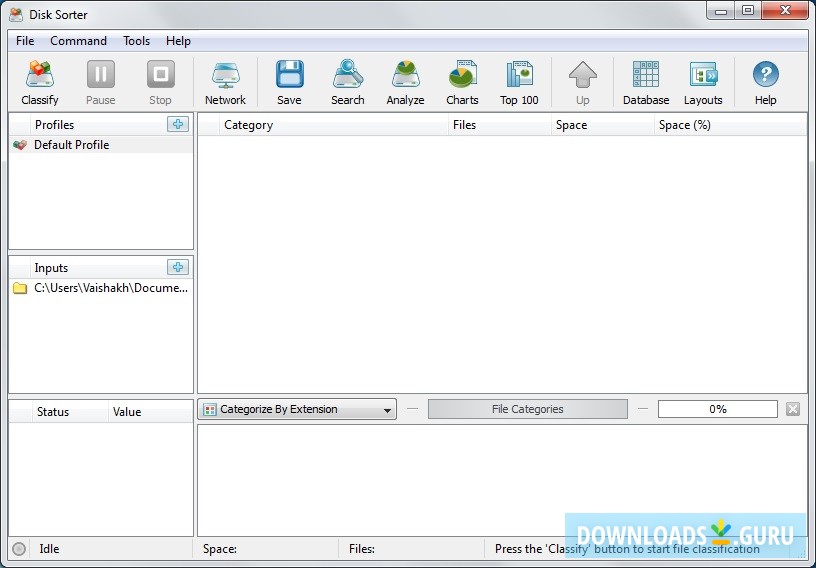Click the Value column header
816x568 pixels.
[150, 412]
